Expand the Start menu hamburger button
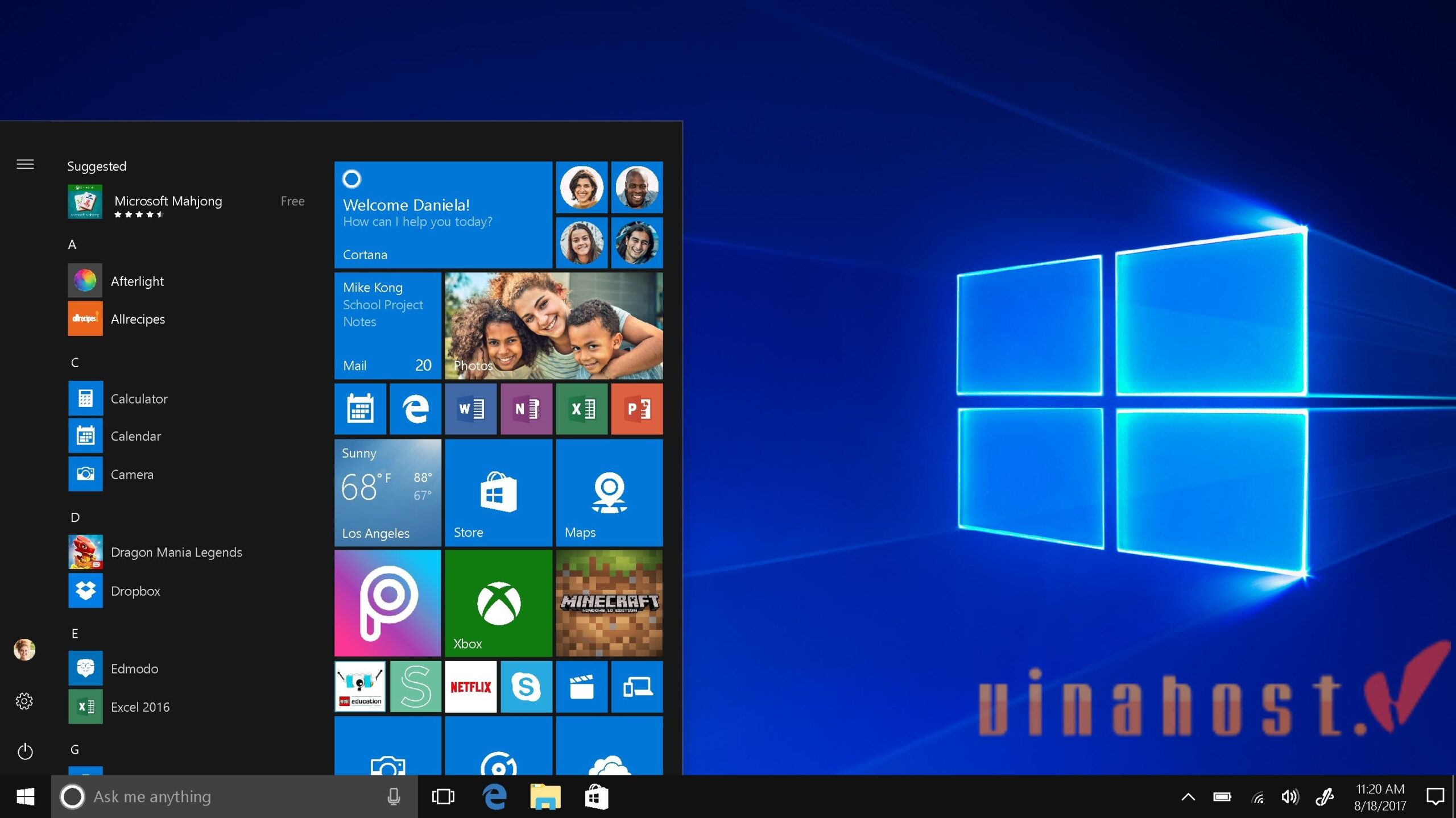The width and height of the screenshot is (1456, 818). pos(25,164)
